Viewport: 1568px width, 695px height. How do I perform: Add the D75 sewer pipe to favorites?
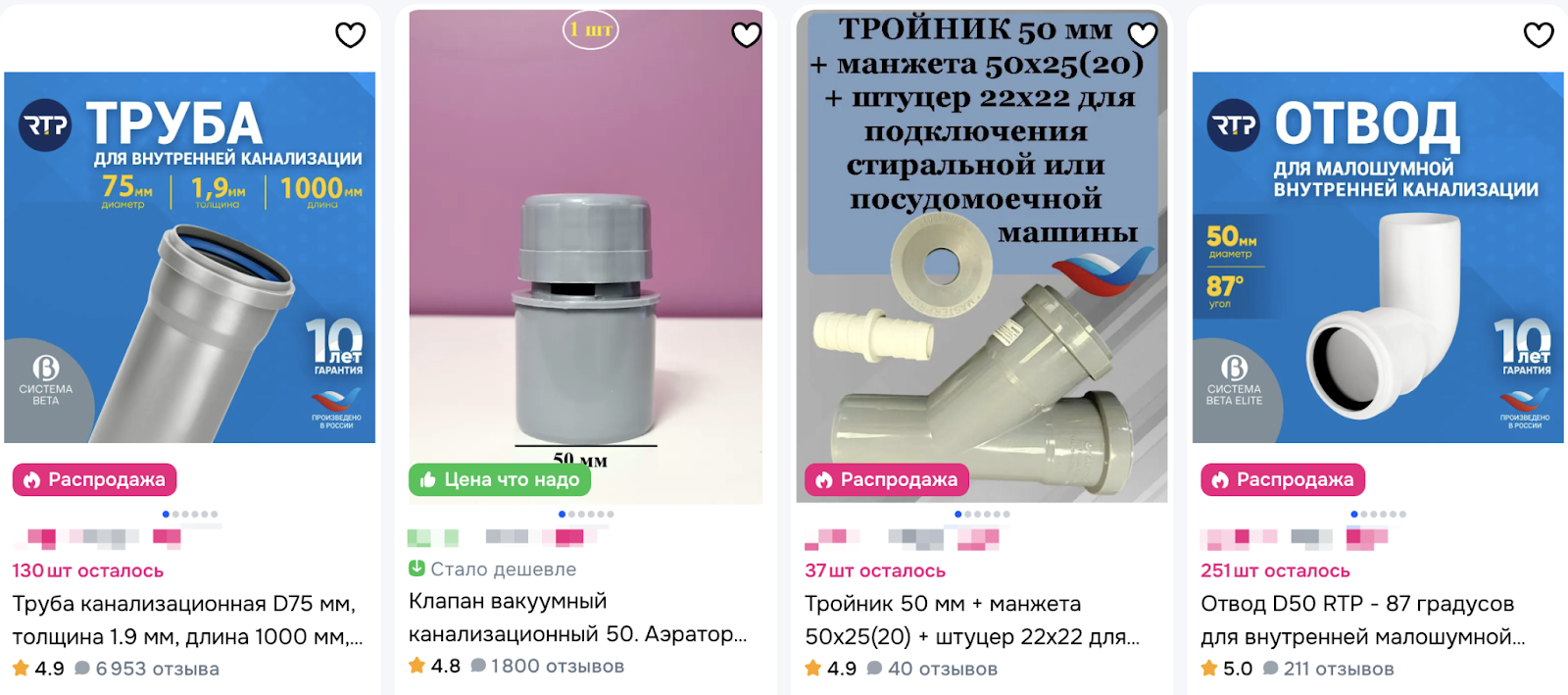(350, 35)
